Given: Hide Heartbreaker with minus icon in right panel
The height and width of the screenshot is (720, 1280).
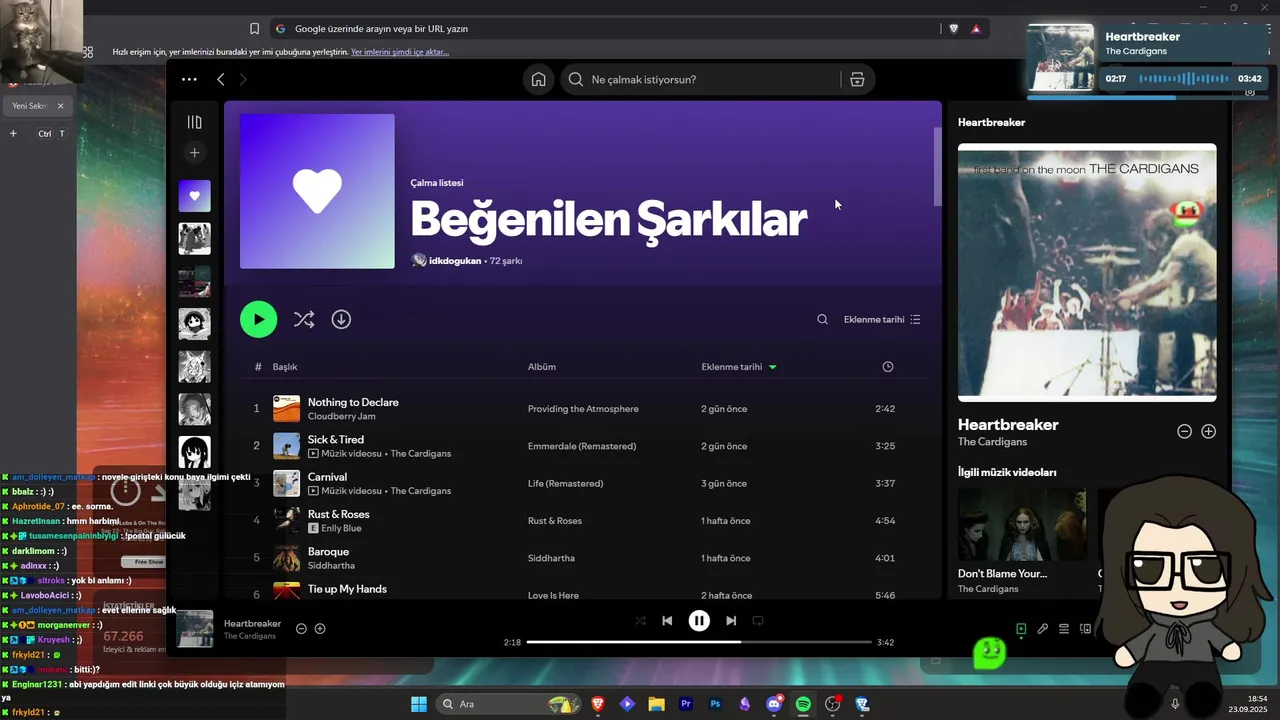Looking at the screenshot, I should (1184, 432).
